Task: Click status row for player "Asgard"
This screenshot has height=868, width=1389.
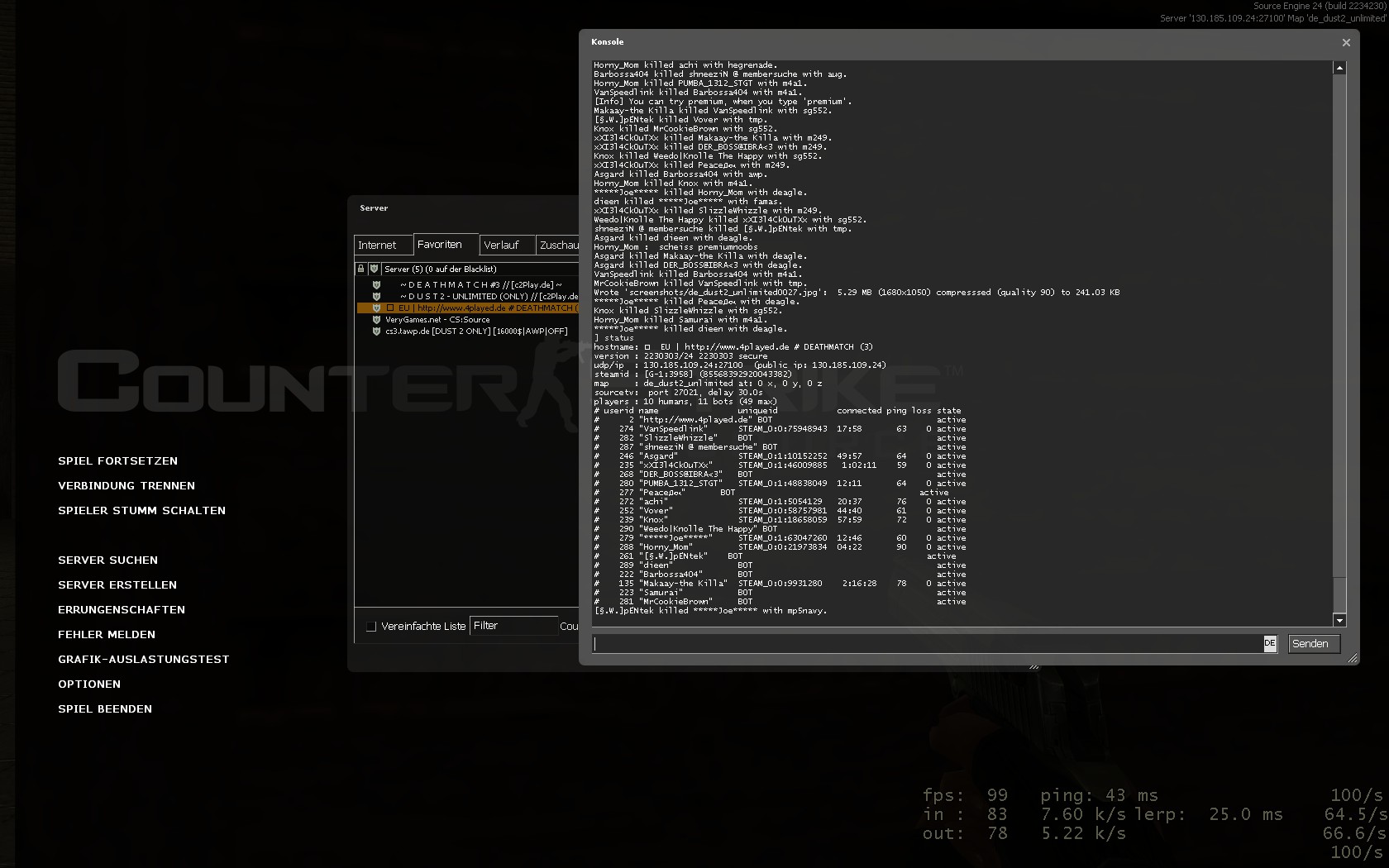Action: pos(780,456)
